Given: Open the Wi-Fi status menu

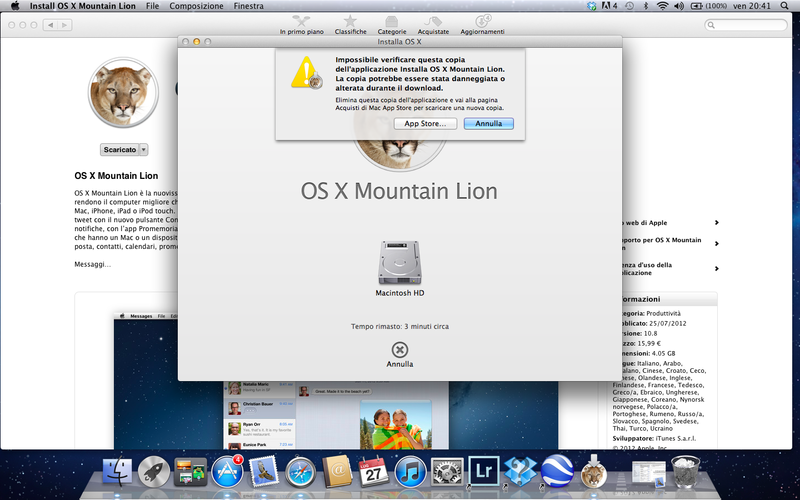Looking at the screenshot, I should (662, 6).
